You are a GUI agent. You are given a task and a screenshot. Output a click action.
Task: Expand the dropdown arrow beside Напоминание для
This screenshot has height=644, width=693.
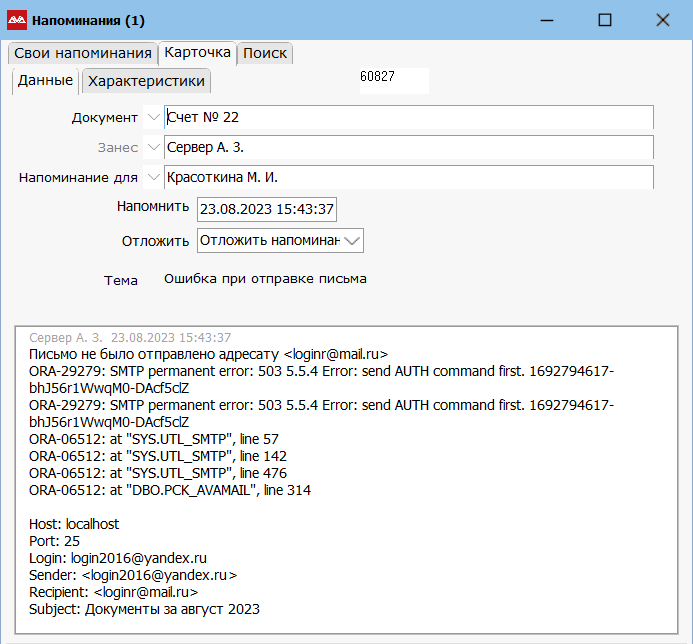click(152, 178)
